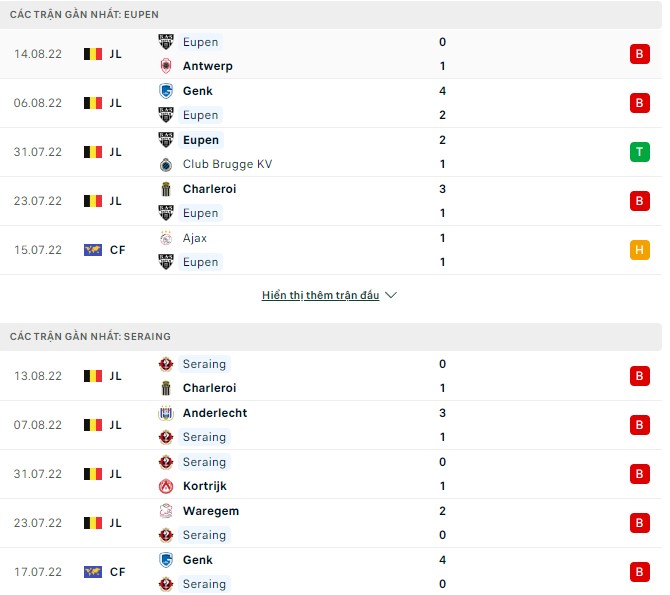The height and width of the screenshot is (595, 670).
Task: Open the Genk team link on 06.08.22
Action: pos(197,91)
